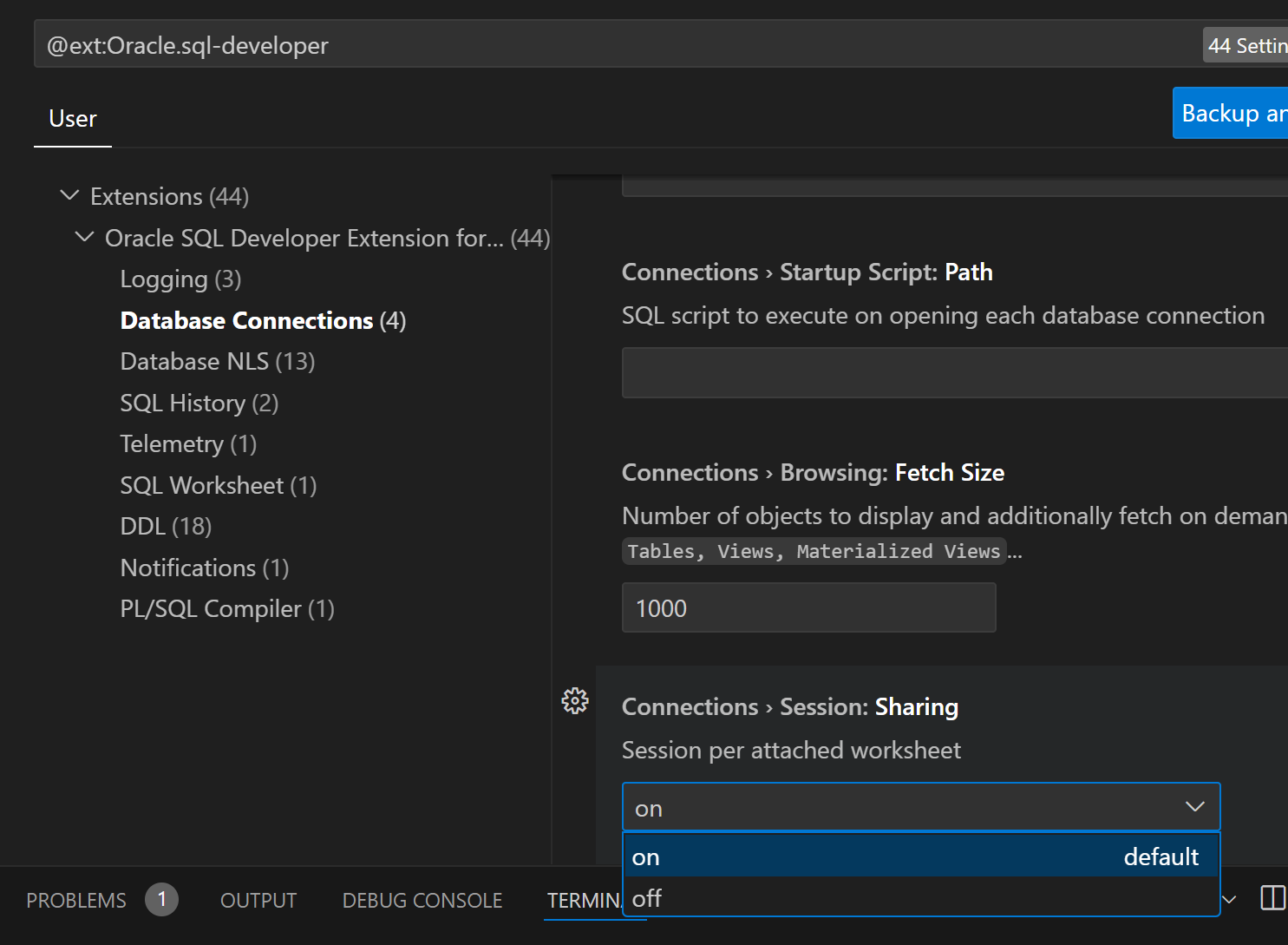Collapse the Extensions (44) tree node
1288x945 pixels.
[x=69, y=196]
